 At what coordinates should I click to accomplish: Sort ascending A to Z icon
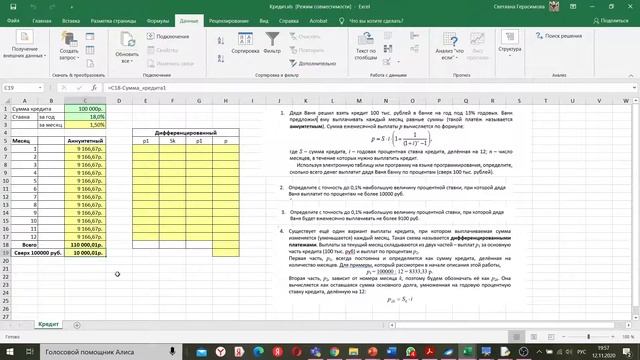[x=221, y=40]
